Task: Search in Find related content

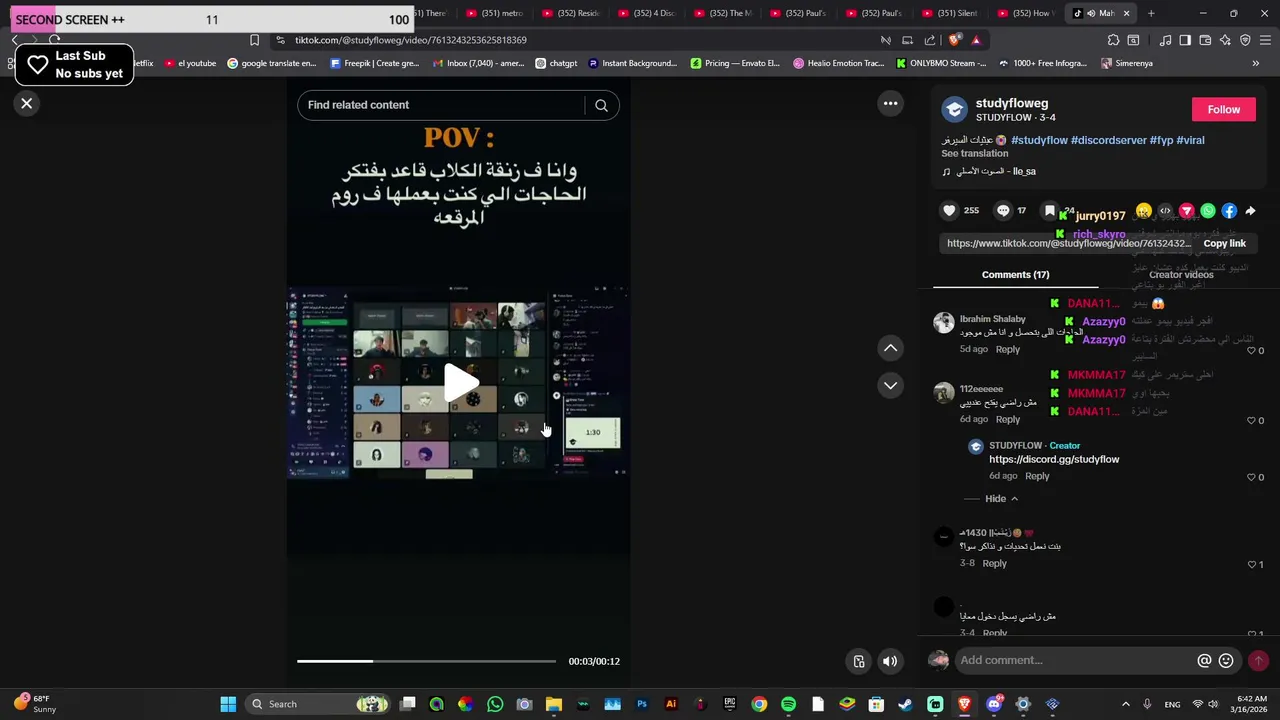Action: (440, 105)
